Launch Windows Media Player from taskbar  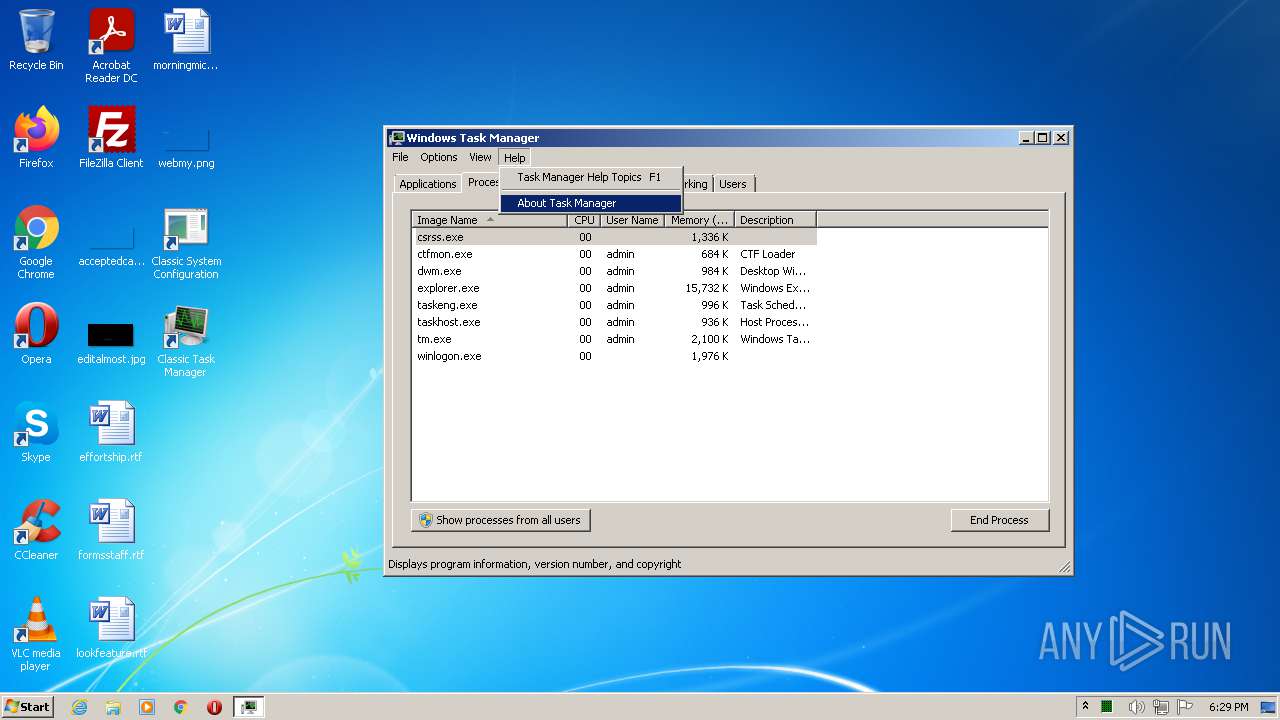pyautogui.click(x=147, y=707)
